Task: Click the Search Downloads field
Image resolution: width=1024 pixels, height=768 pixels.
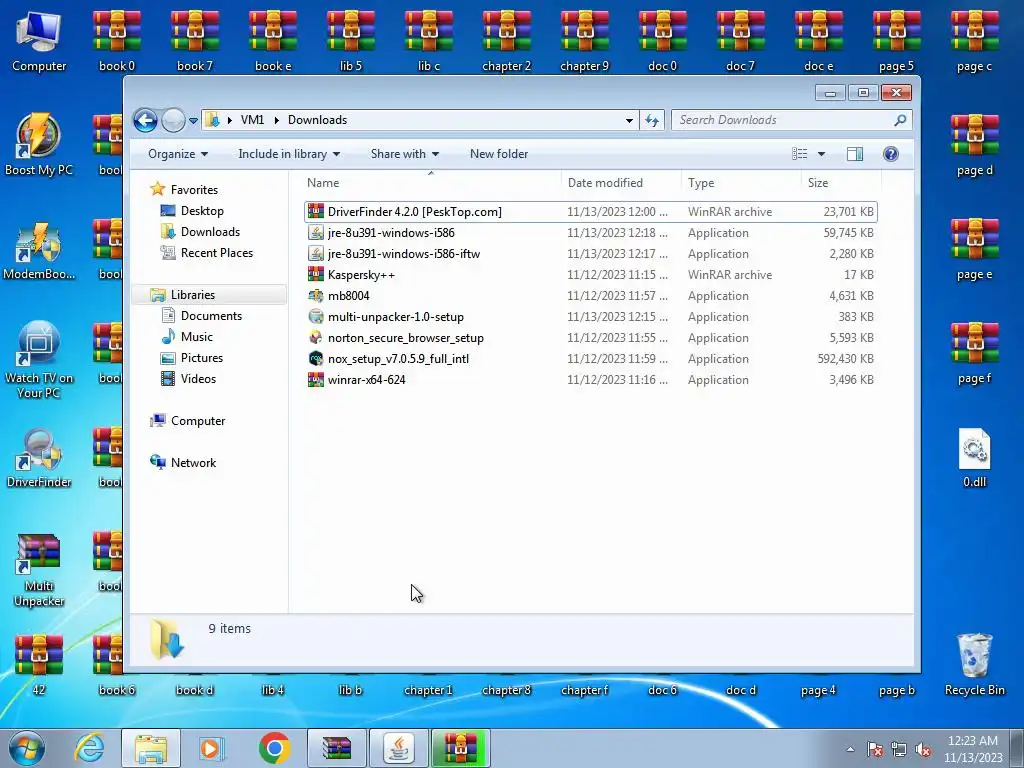Action: coord(791,120)
